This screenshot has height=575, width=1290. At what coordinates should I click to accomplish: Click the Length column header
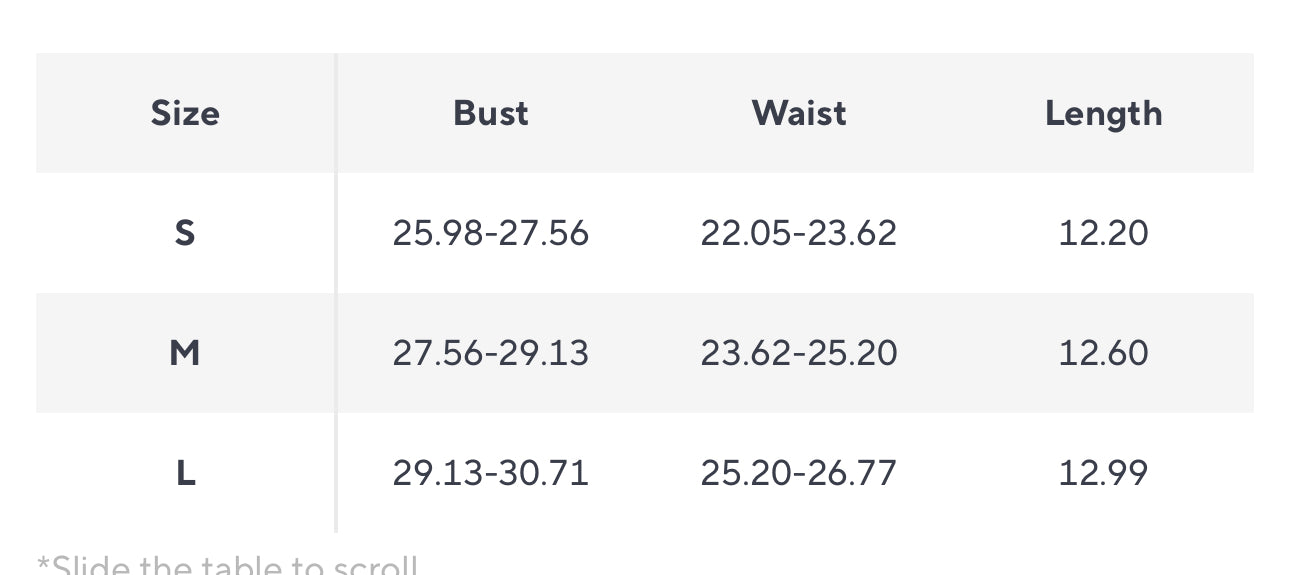tap(1103, 113)
